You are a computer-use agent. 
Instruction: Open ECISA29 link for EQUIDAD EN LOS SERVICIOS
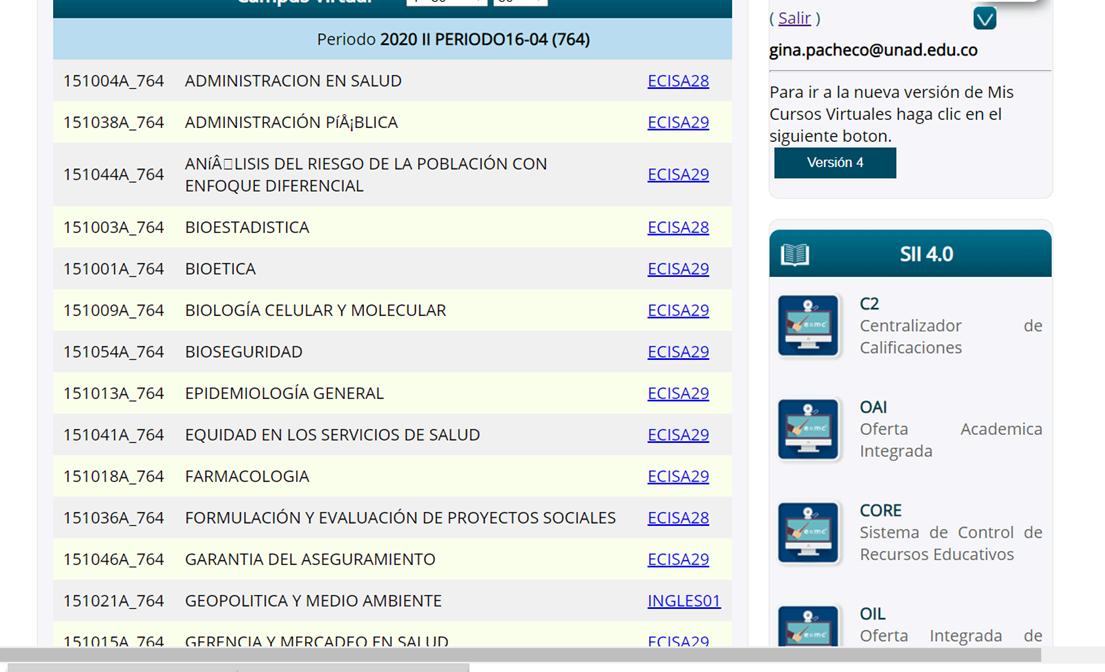pyautogui.click(x=678, y=435)
